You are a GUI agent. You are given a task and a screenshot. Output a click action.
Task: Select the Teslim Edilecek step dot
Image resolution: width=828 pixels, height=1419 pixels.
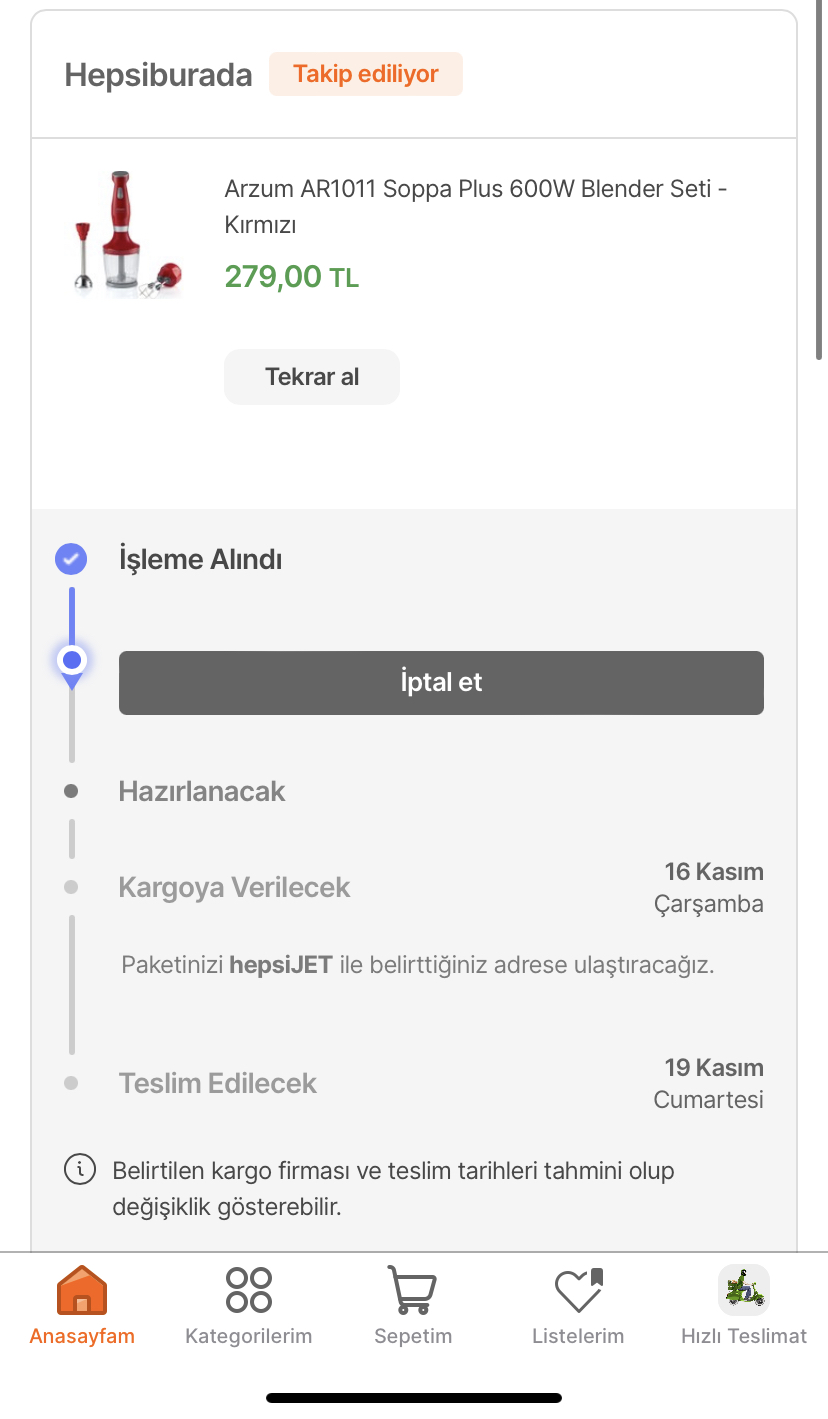point(71,1083)
